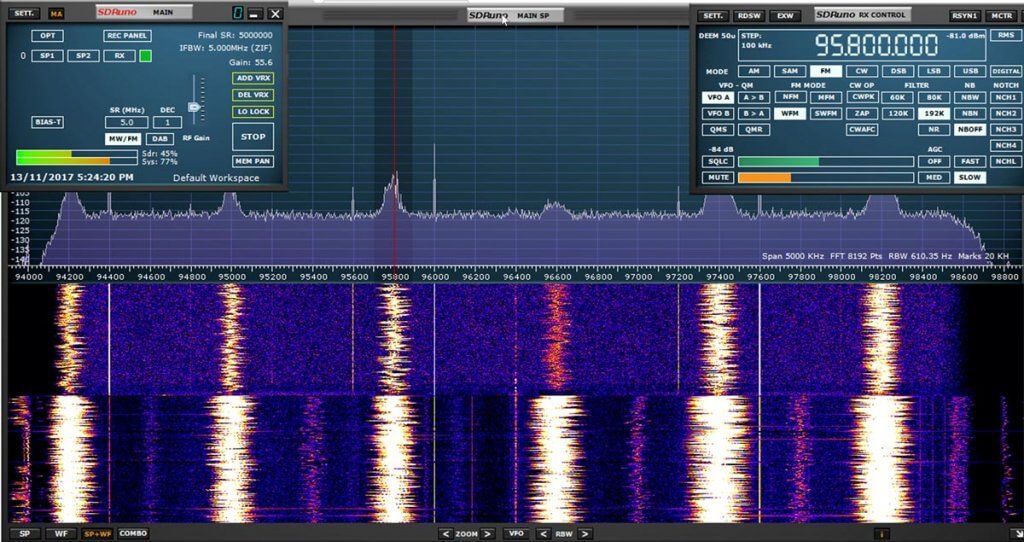1024x542 pixels.
Task: Click the 95.800.000 frequency display
Action: pos(876,46)
